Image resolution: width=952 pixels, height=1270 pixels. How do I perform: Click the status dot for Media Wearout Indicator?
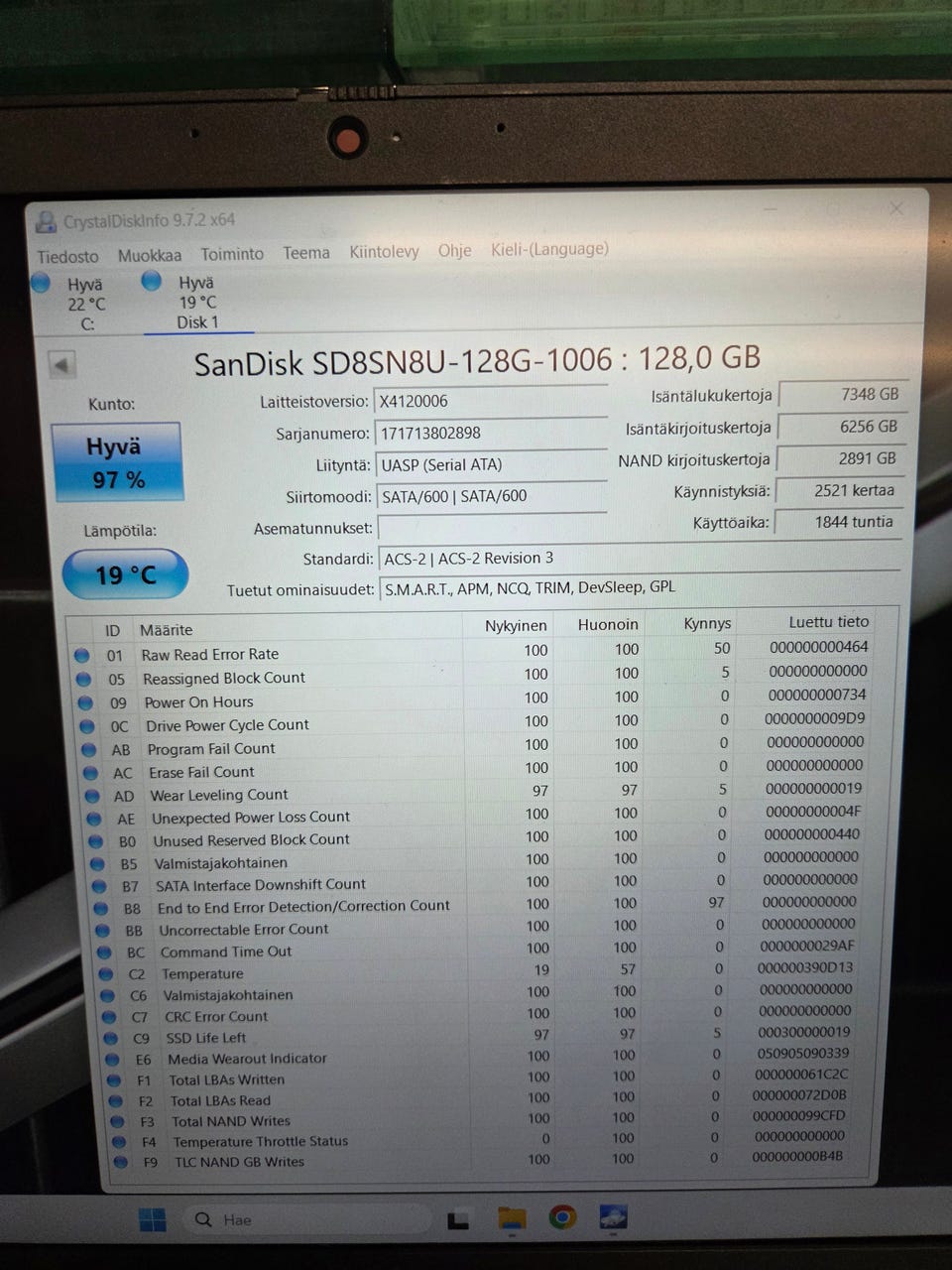(x=113, y=1060)
